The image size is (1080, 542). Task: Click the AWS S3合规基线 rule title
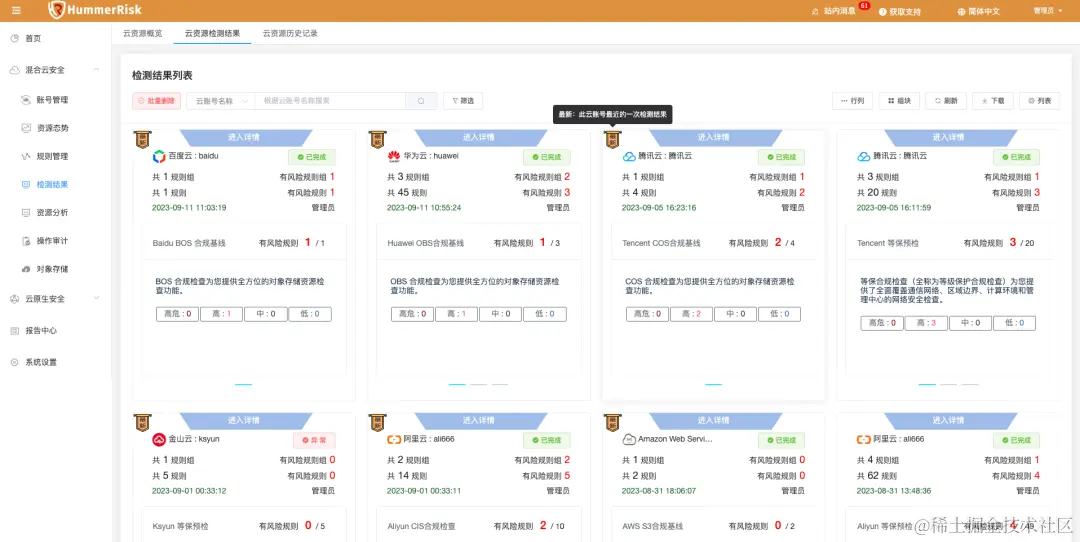click(652, 526)
